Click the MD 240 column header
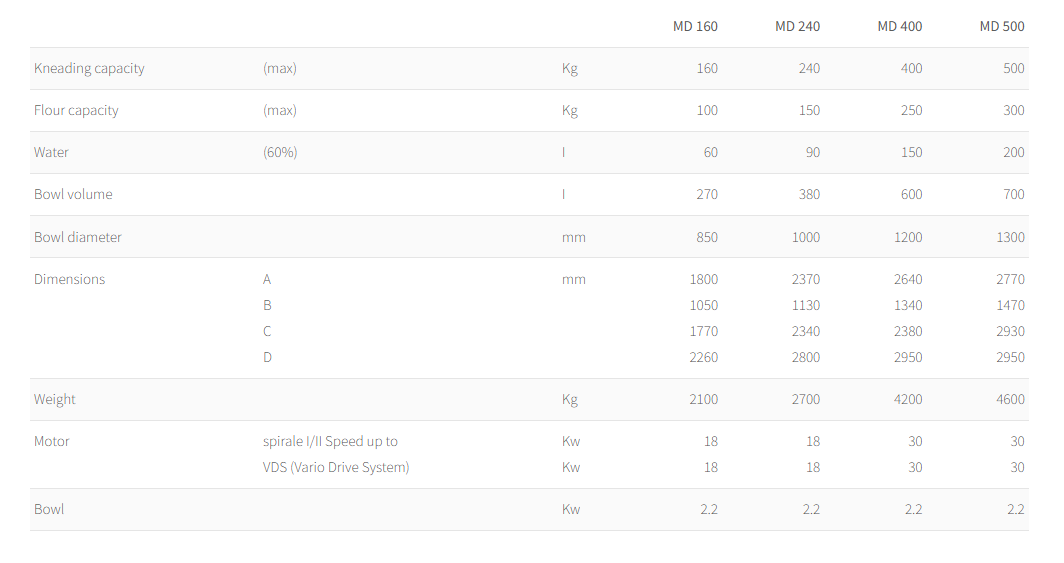 [797, 26]
